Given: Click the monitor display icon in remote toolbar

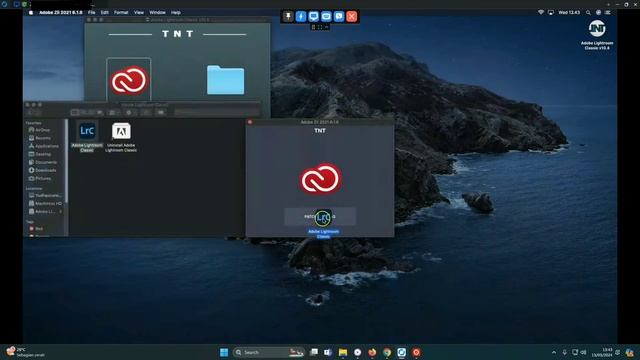Looking at the screenshot, I should click(313, 16).
